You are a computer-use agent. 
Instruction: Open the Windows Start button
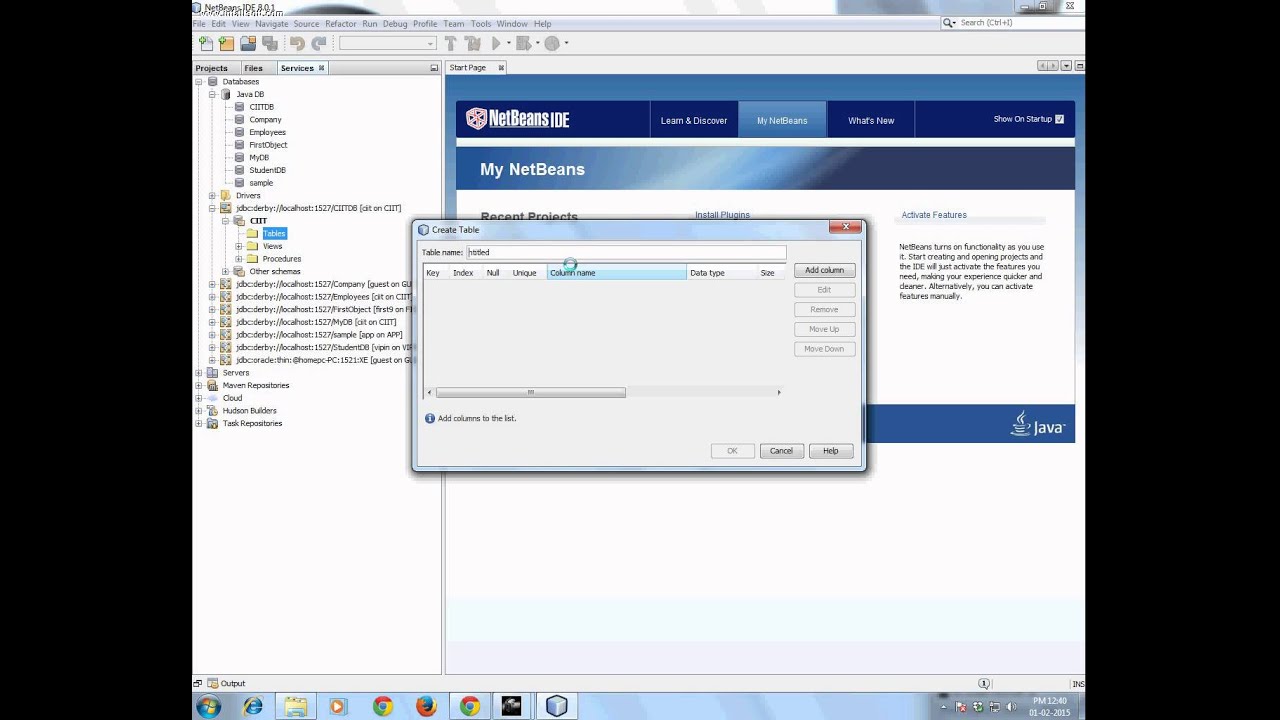pyautogui.click(x=209, y=706)
